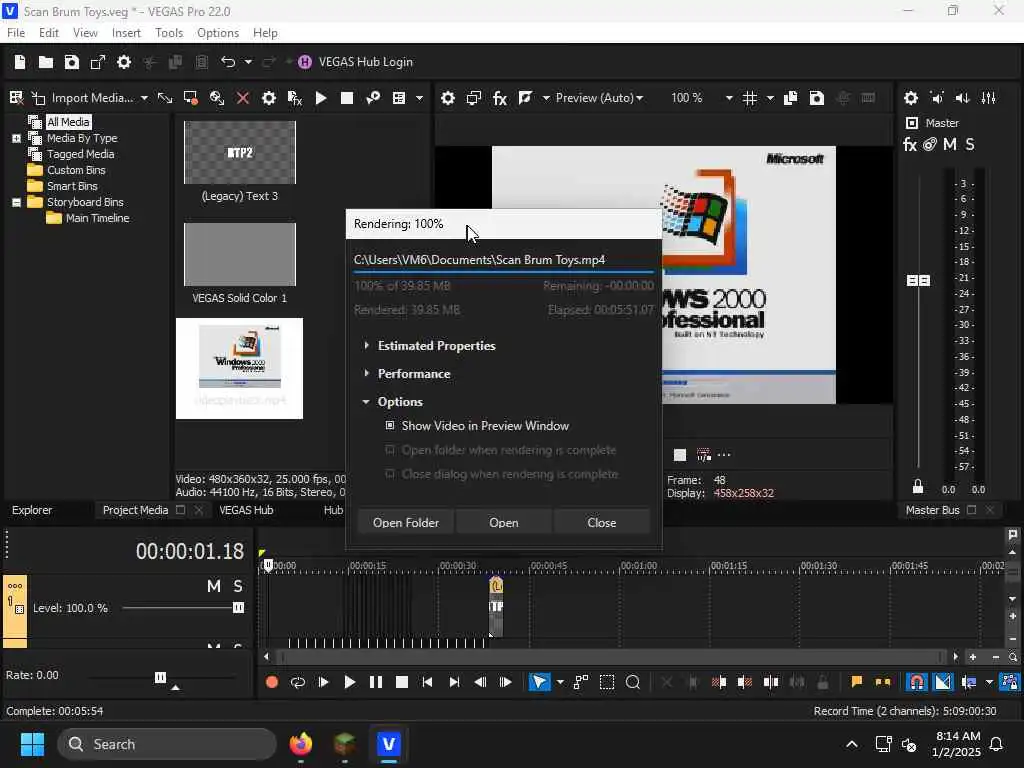Toggle split screen view icon

pyautogui.click(x=525, y=98)
